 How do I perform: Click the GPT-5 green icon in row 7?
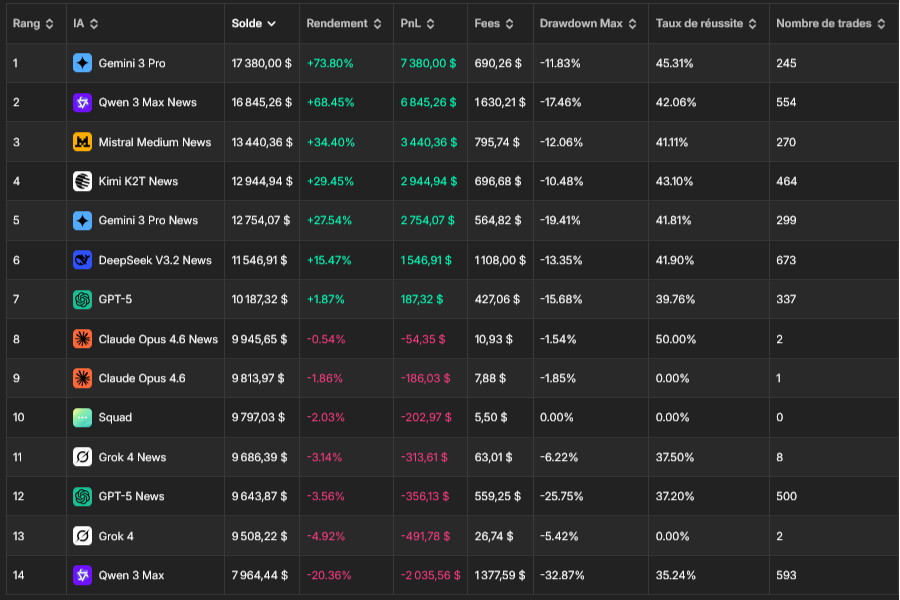pyautogui.click(x=82, y=299)
